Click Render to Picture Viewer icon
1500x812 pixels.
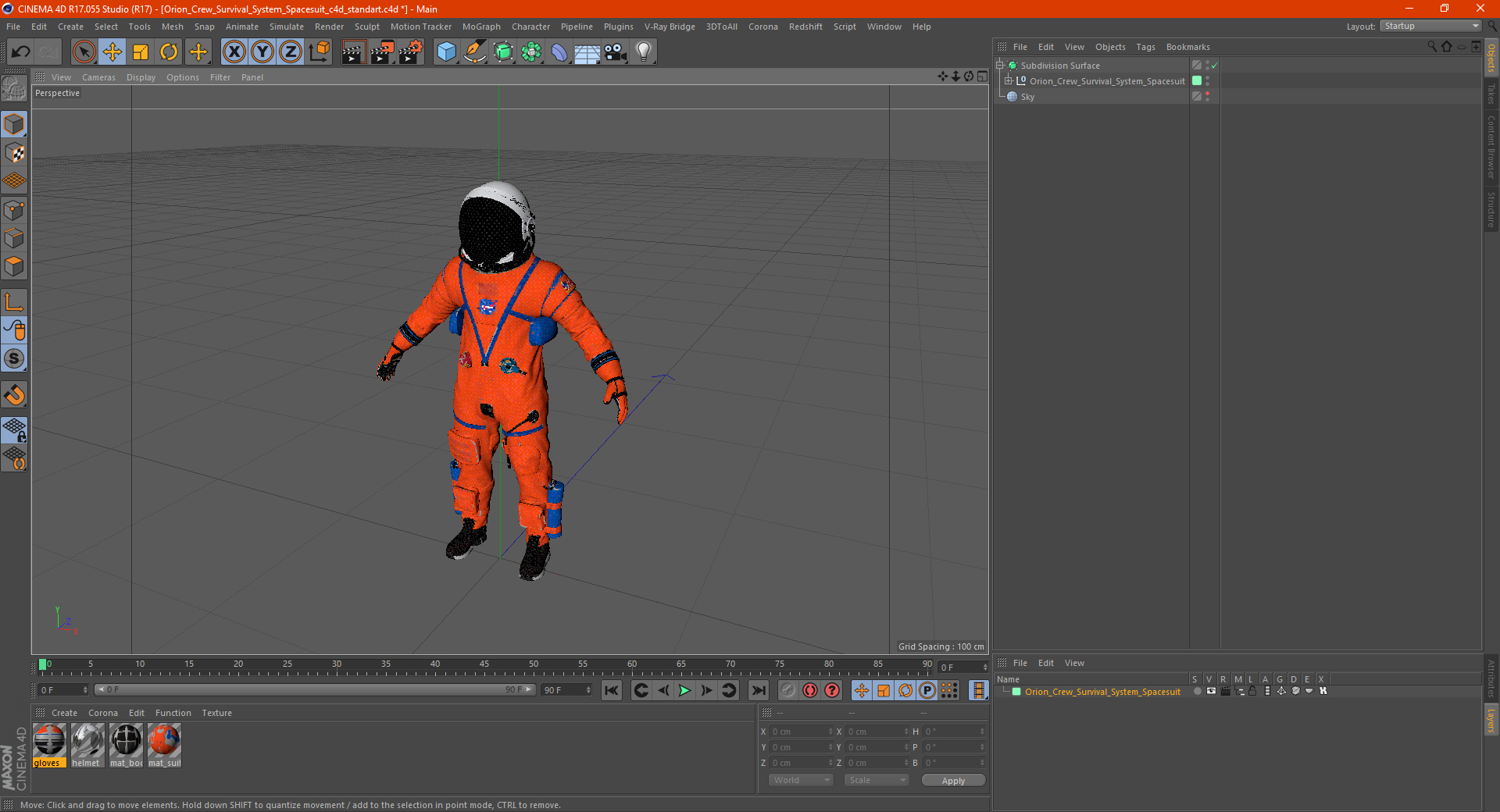click(x=382, y=52)
